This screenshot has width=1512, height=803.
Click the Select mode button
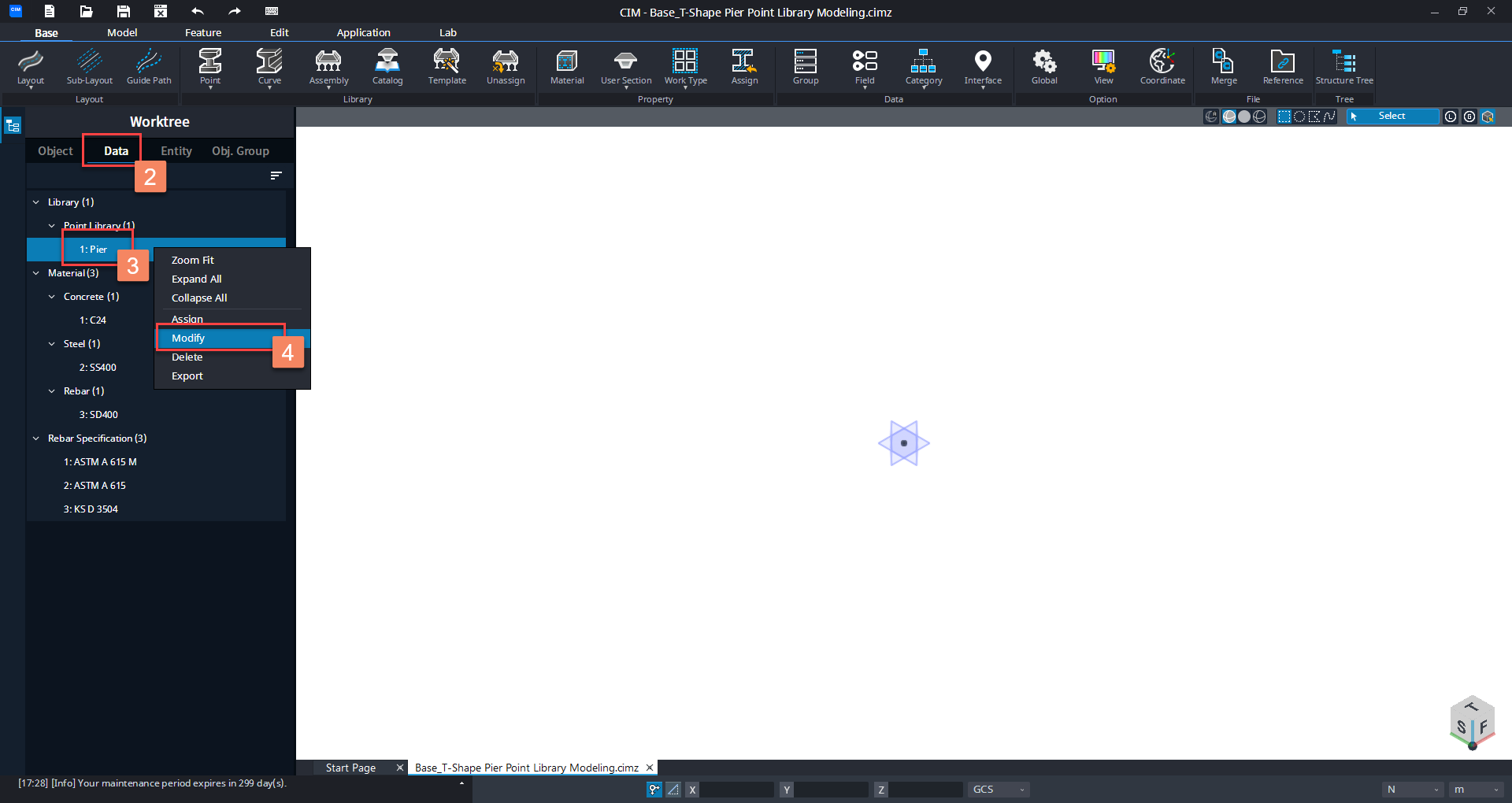point(1392,117)
